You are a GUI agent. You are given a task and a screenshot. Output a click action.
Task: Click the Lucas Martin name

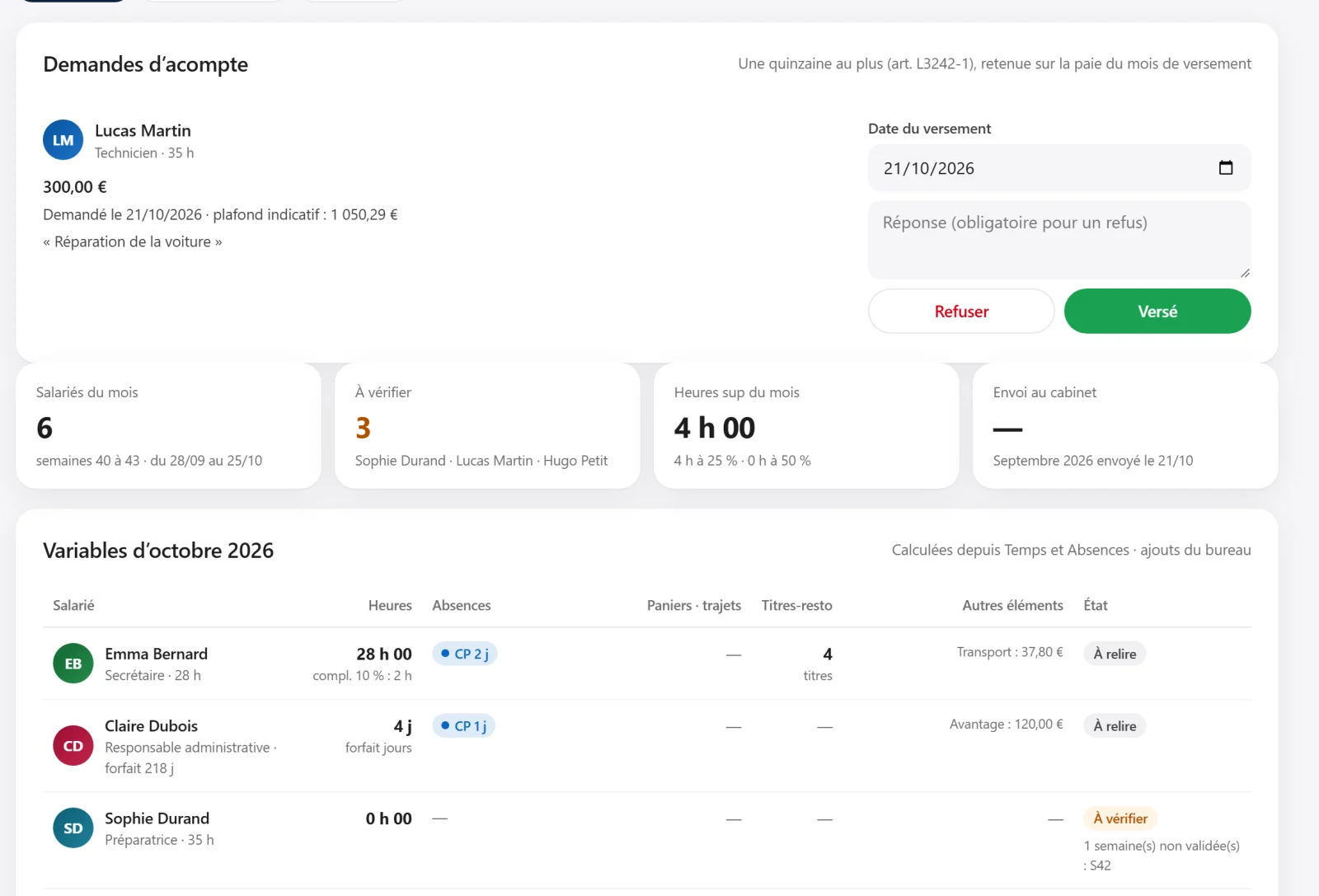click(143, 131)
